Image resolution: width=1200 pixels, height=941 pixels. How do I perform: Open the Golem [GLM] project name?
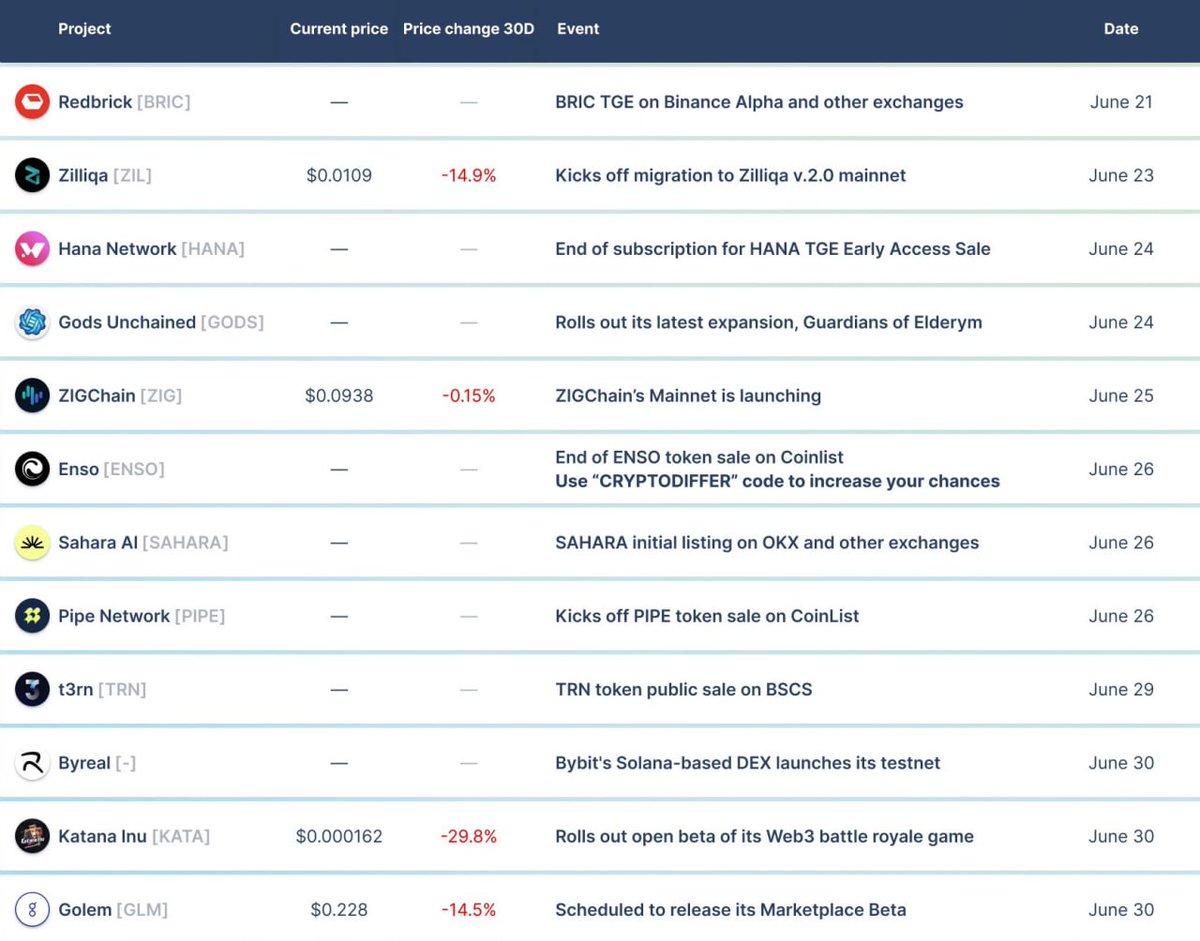click(x=113, y=910)
